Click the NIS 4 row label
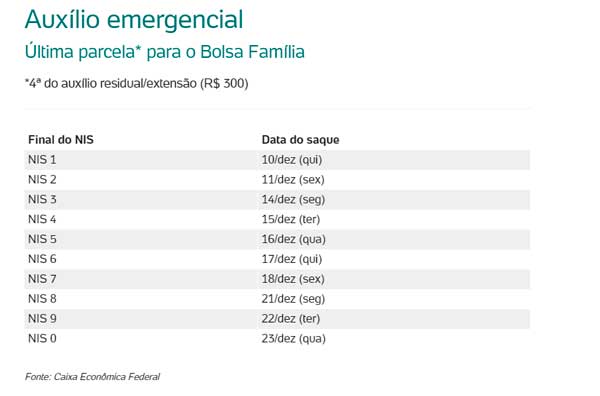Screen dimensions: 600x396 (42, 219)
